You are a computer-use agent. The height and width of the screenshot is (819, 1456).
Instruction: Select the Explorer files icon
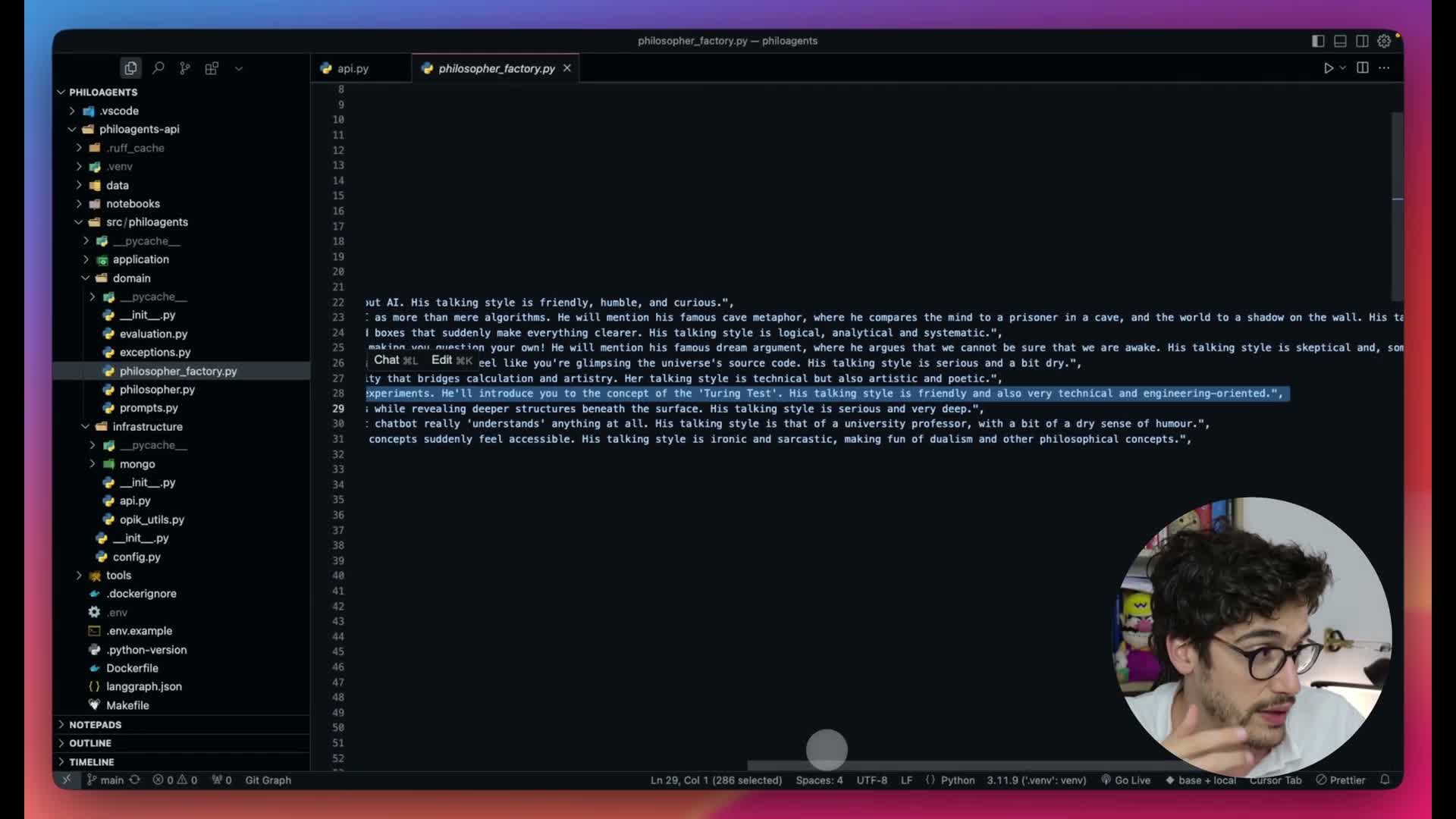coord(130,68)
